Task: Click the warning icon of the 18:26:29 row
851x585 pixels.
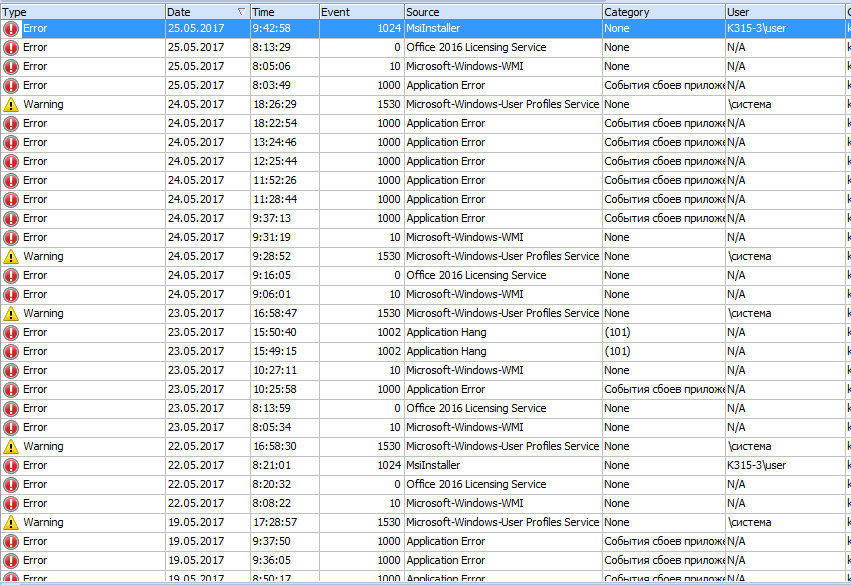Action: click(x=11, y=105)
